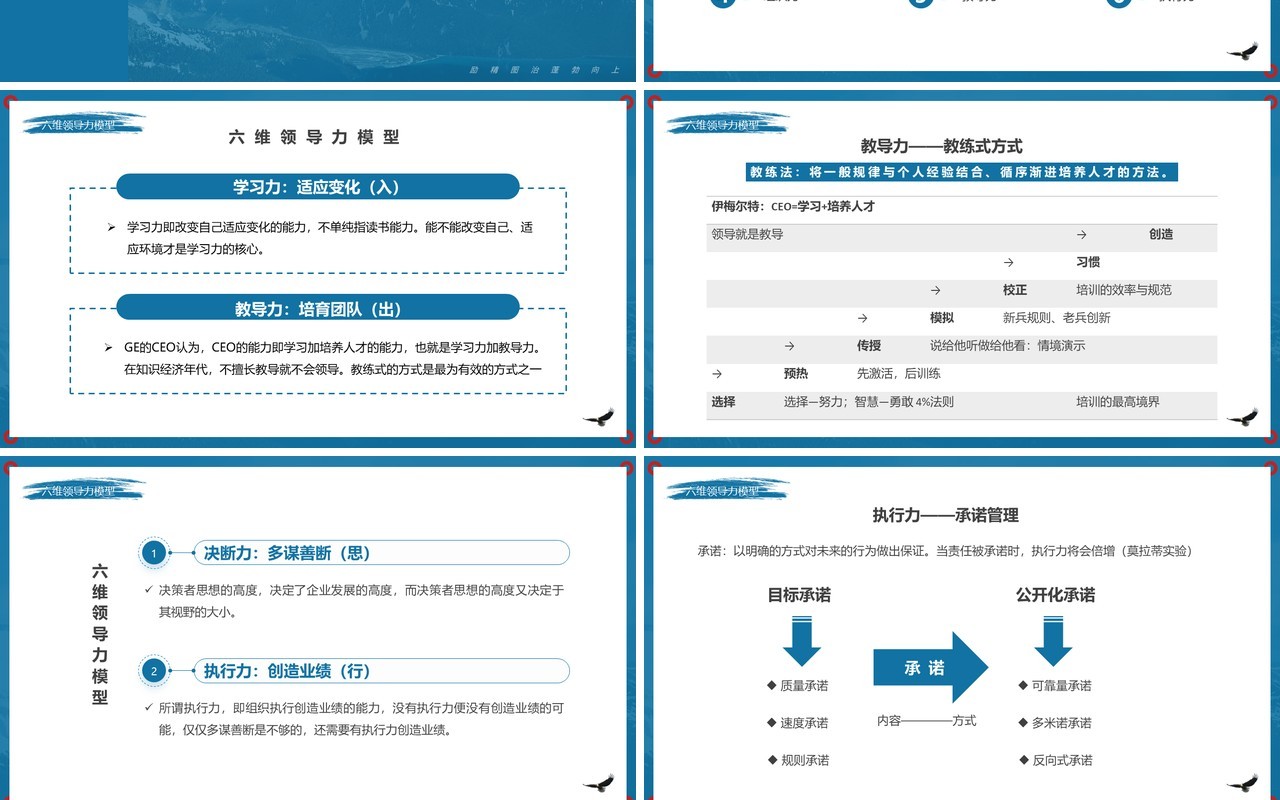Click the 内容————方式 label under the arrow

click(x=927, y=721)
